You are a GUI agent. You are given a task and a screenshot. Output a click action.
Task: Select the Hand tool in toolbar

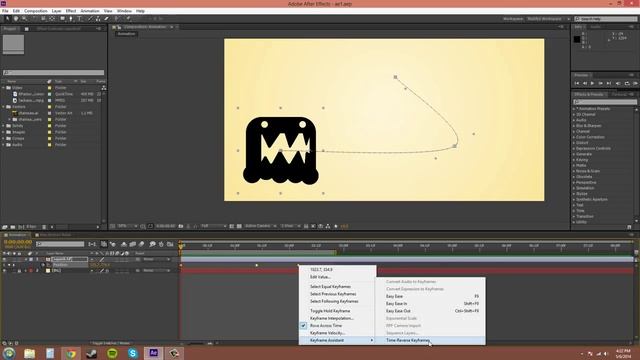pos(16,18)
